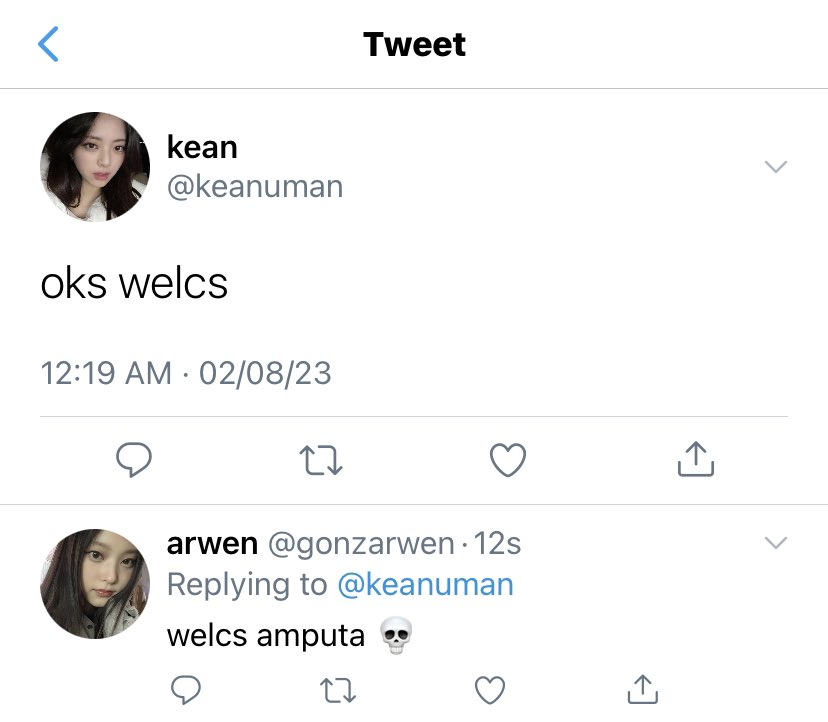828x722 pixels.
Task: Open options chevron on kean's tweet
Action: (x=776, y=167)
